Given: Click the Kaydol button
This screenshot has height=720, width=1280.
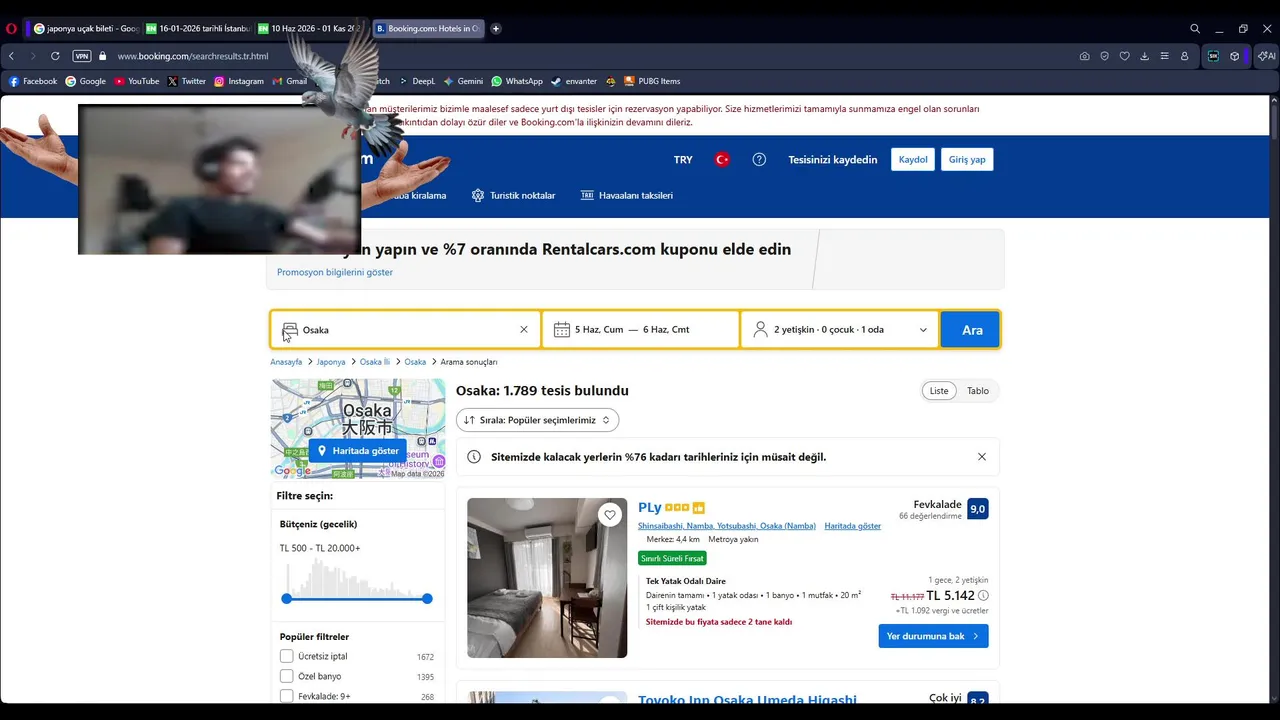Looking at the screenshot, I should pyautogui.click(x=913, y=159).
